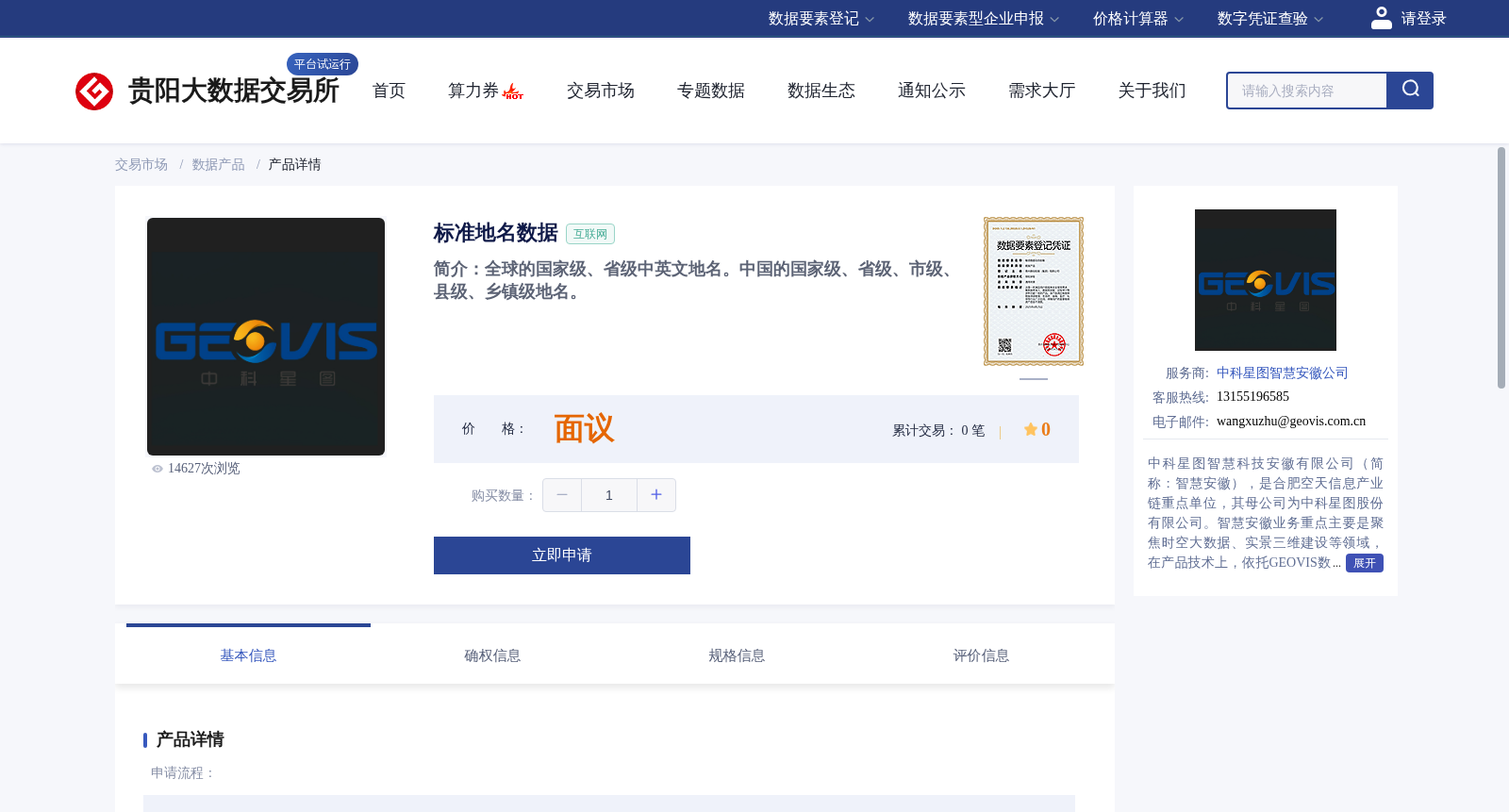Image resolution: width=1509 pixels, height=812 pixels.
Task: Click 请登录 link
Action: pos(1423,19)
